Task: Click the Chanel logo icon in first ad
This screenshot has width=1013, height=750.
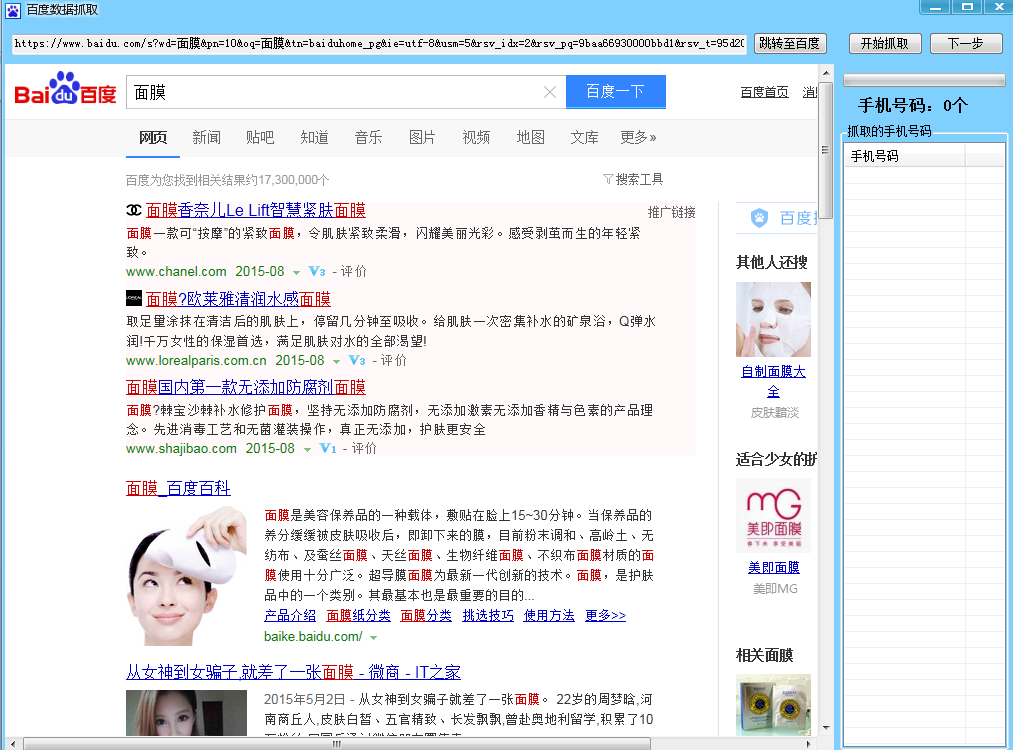Action: tap(134, 211)
